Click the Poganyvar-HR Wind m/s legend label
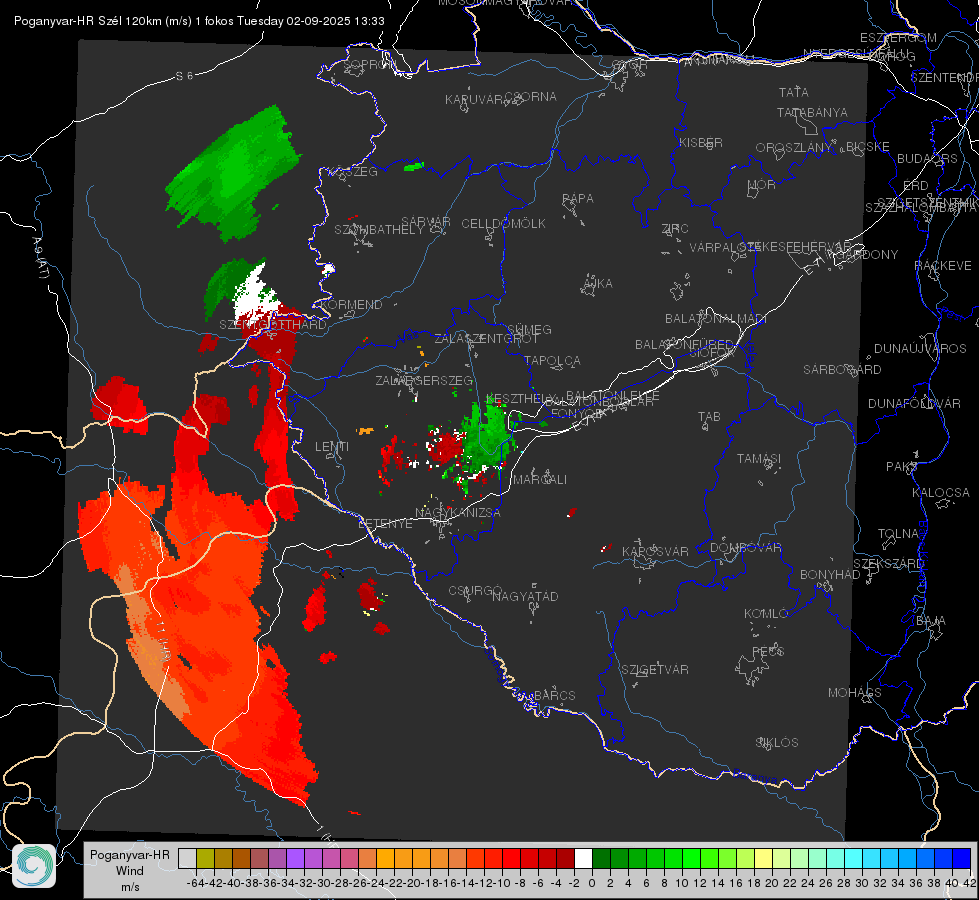The height and width of the screenshot is (900, 979). (130, 871)
